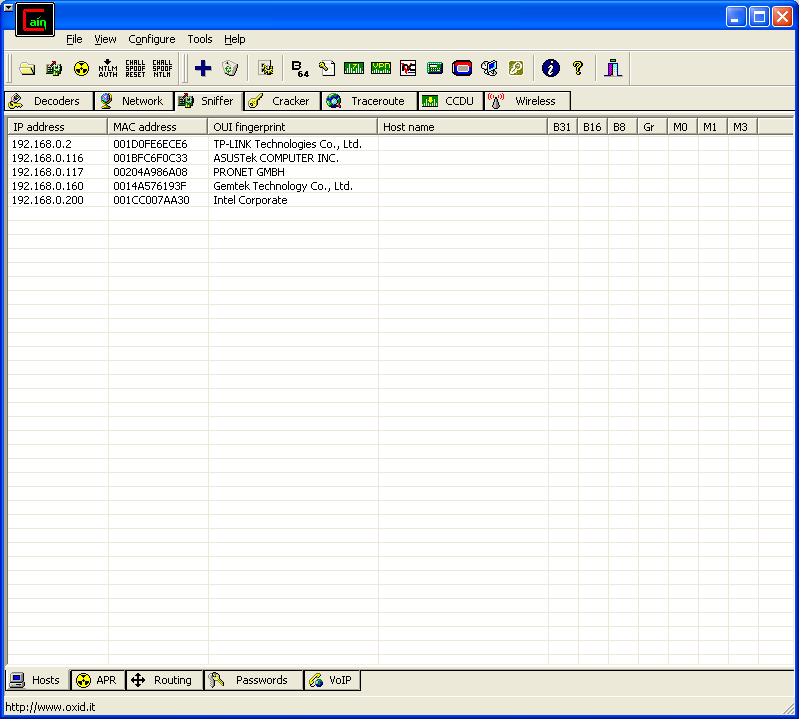
Task: Click the yellow question mark help icon
Action: click(578, 68)
